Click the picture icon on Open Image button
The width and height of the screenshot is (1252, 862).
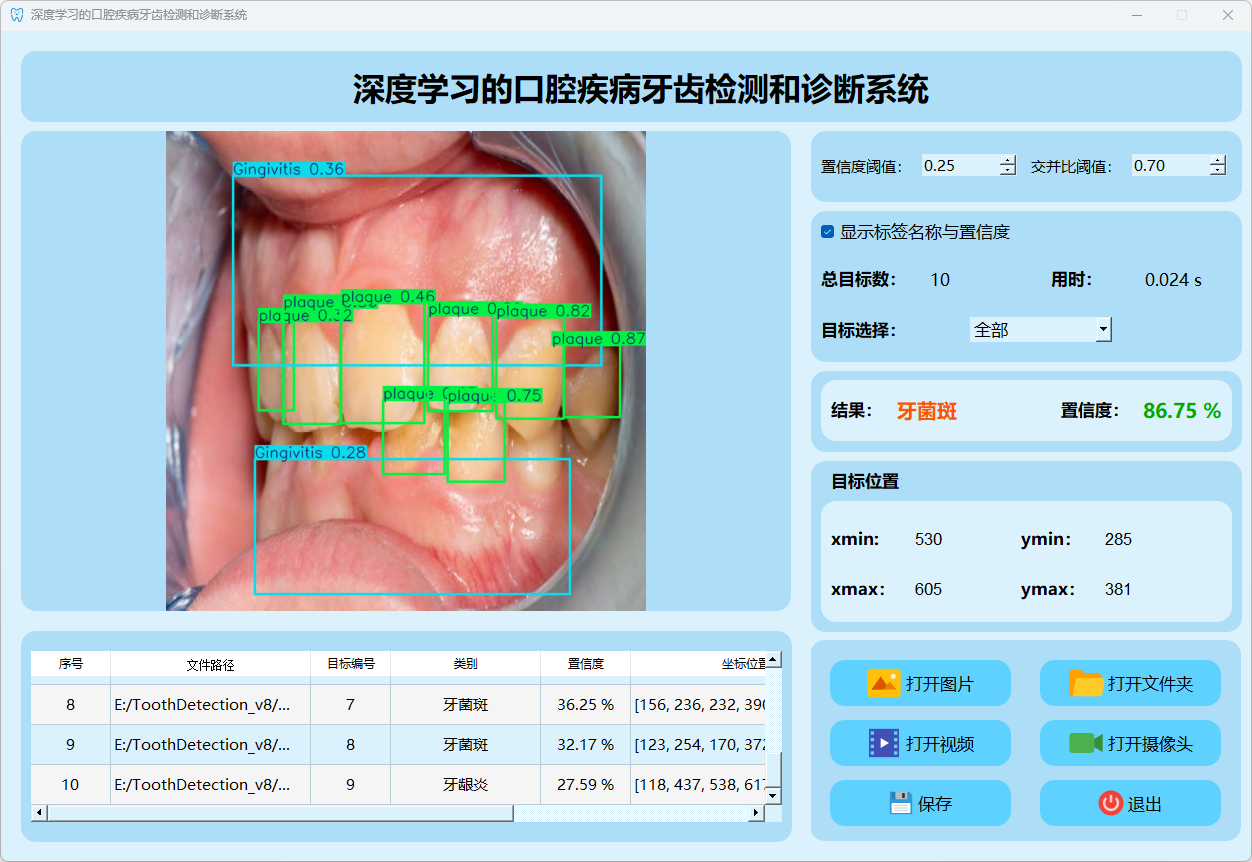coord(884,684)
